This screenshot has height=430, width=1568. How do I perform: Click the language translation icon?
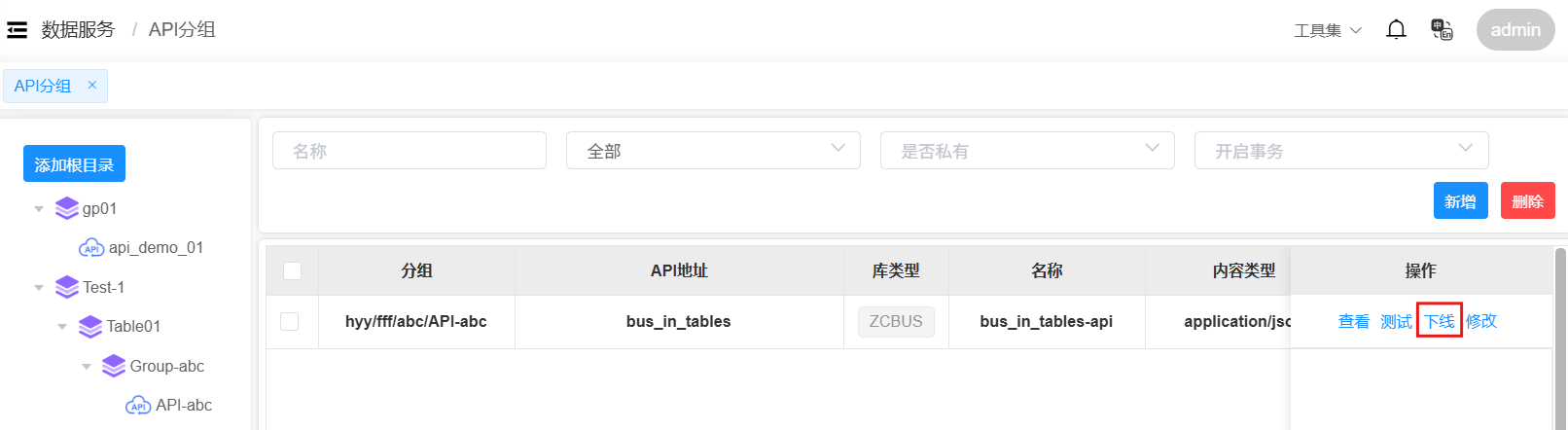[1442, 29]
